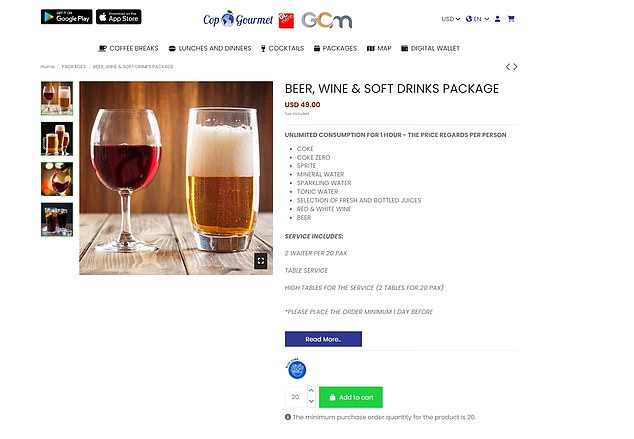Click the Add to cart button
This screenshot has width=634, height=439.
tap(350, 397)
